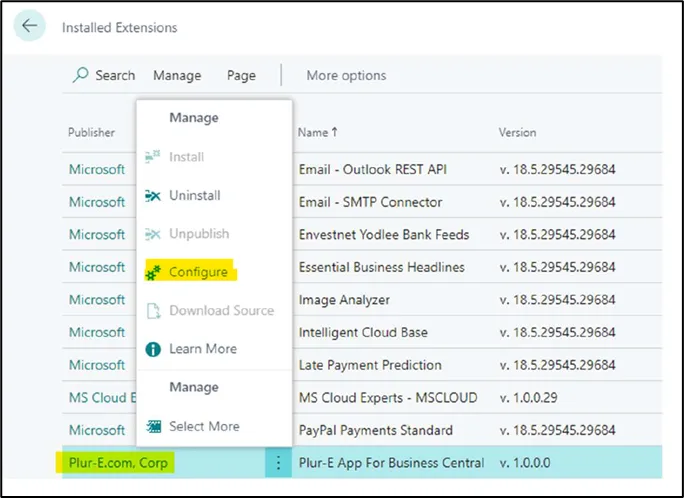This screenshot has height=498, width=684.
Task: Click the Install plug icon
Action: [153, 157]
